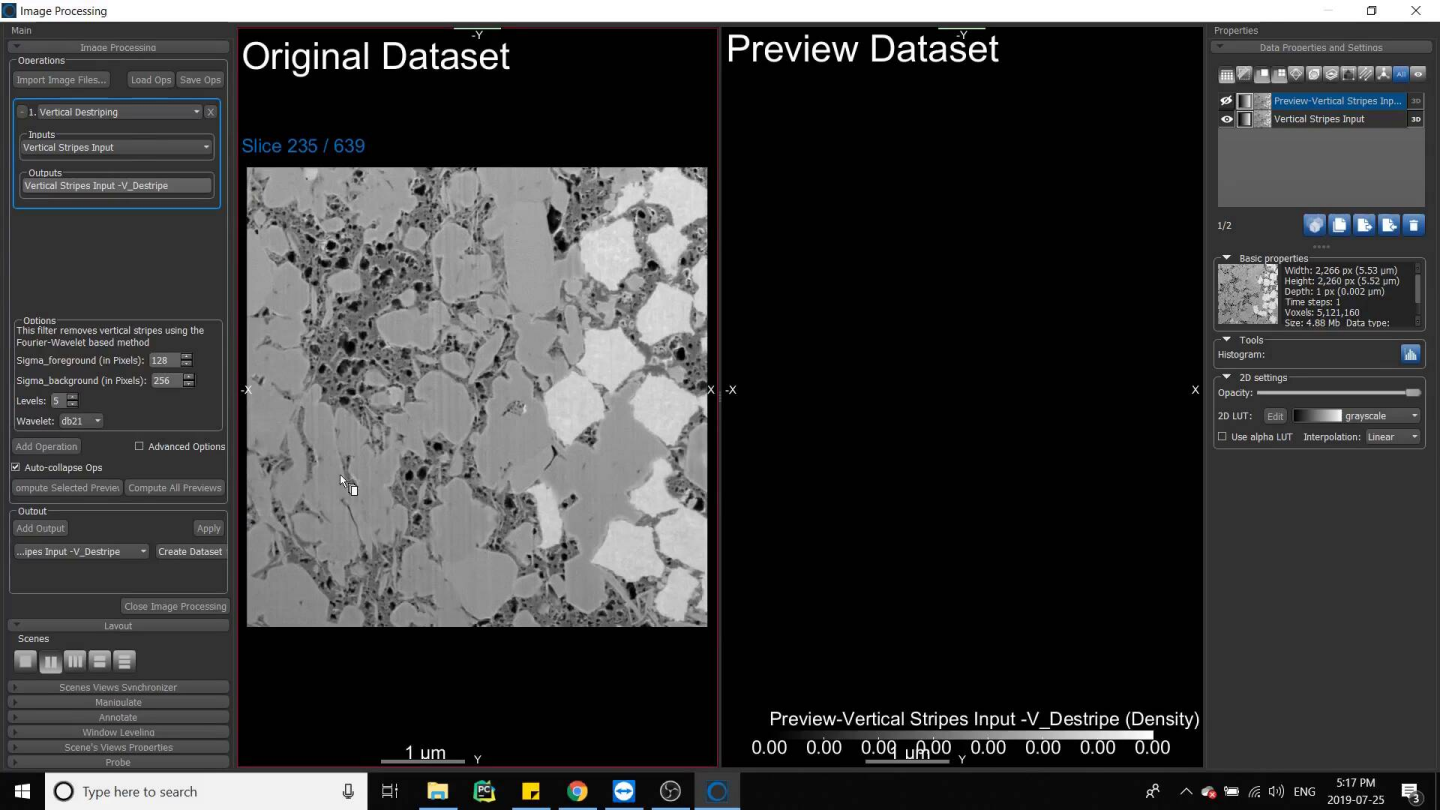Open the histogram tool icon

(x=1410, y=354)
